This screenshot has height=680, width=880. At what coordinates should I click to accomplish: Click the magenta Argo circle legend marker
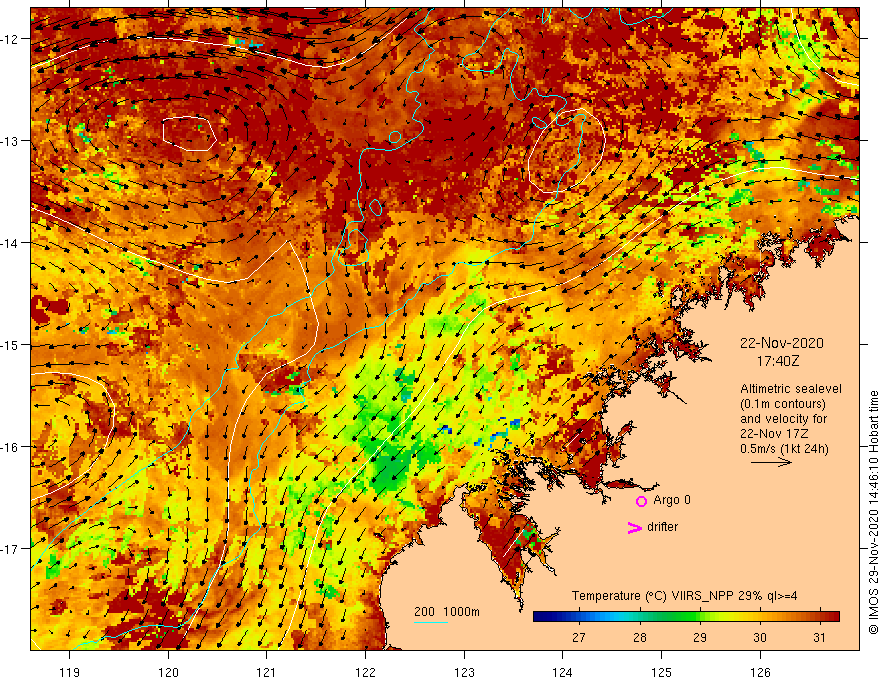(x=641, y=501)
